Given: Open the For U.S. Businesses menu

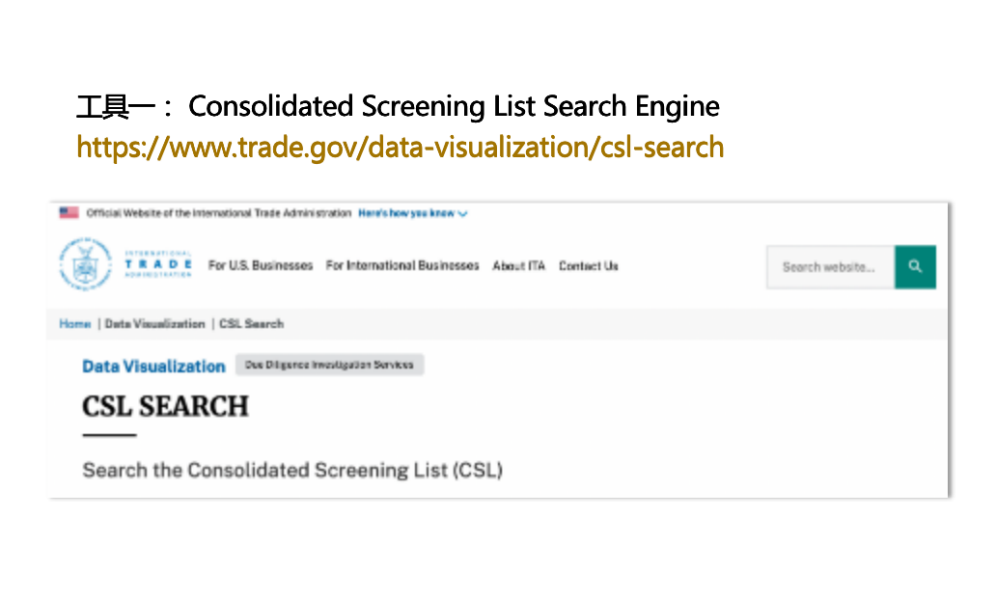Looking at the screenshot, I should coord(260,266).
